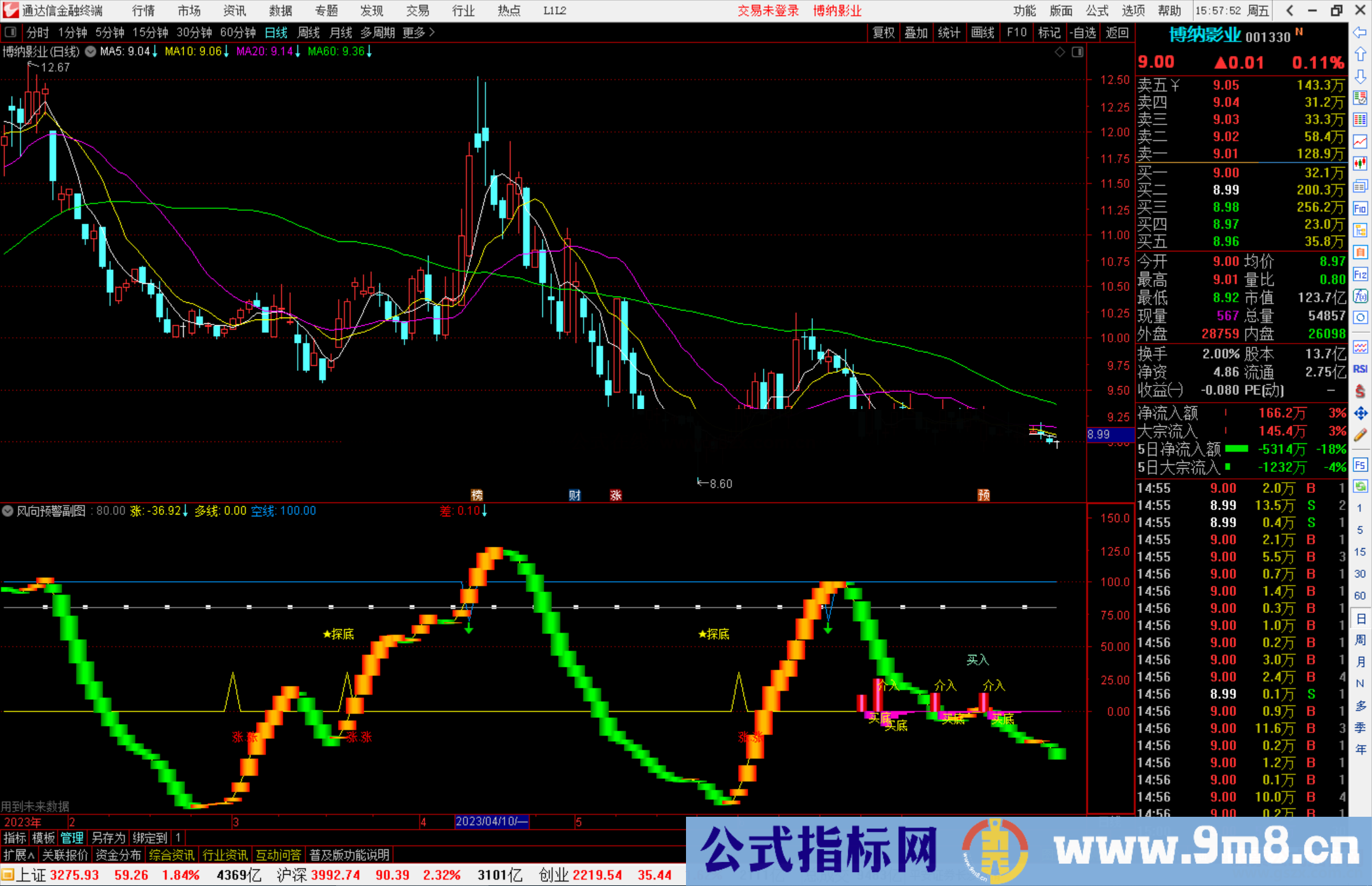The width and height of the screenshot is (1372, 886).
Task: Click the 交易未登录 login link
Action: (769, 11)
